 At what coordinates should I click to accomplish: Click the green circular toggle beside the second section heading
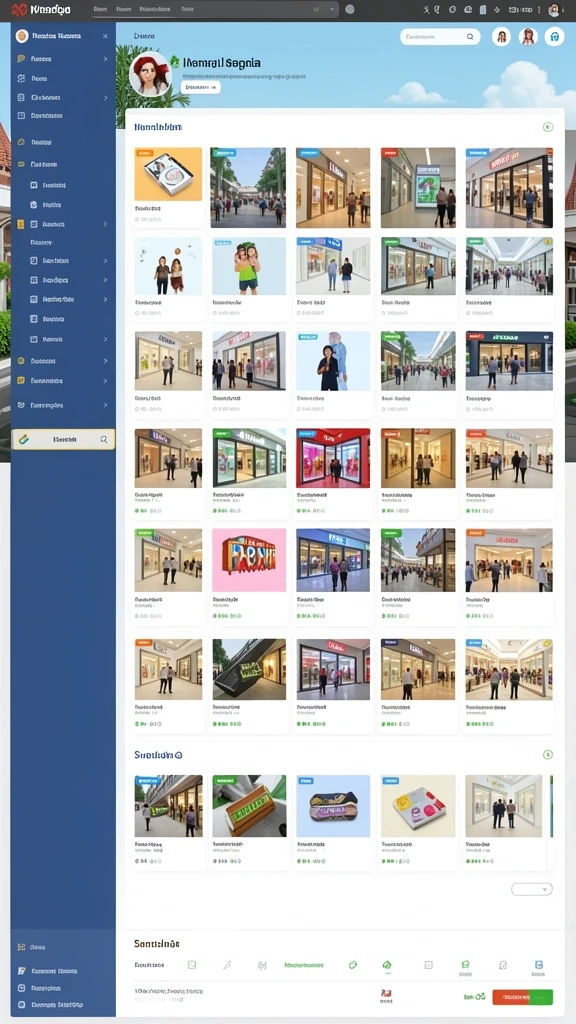point(548,754)
